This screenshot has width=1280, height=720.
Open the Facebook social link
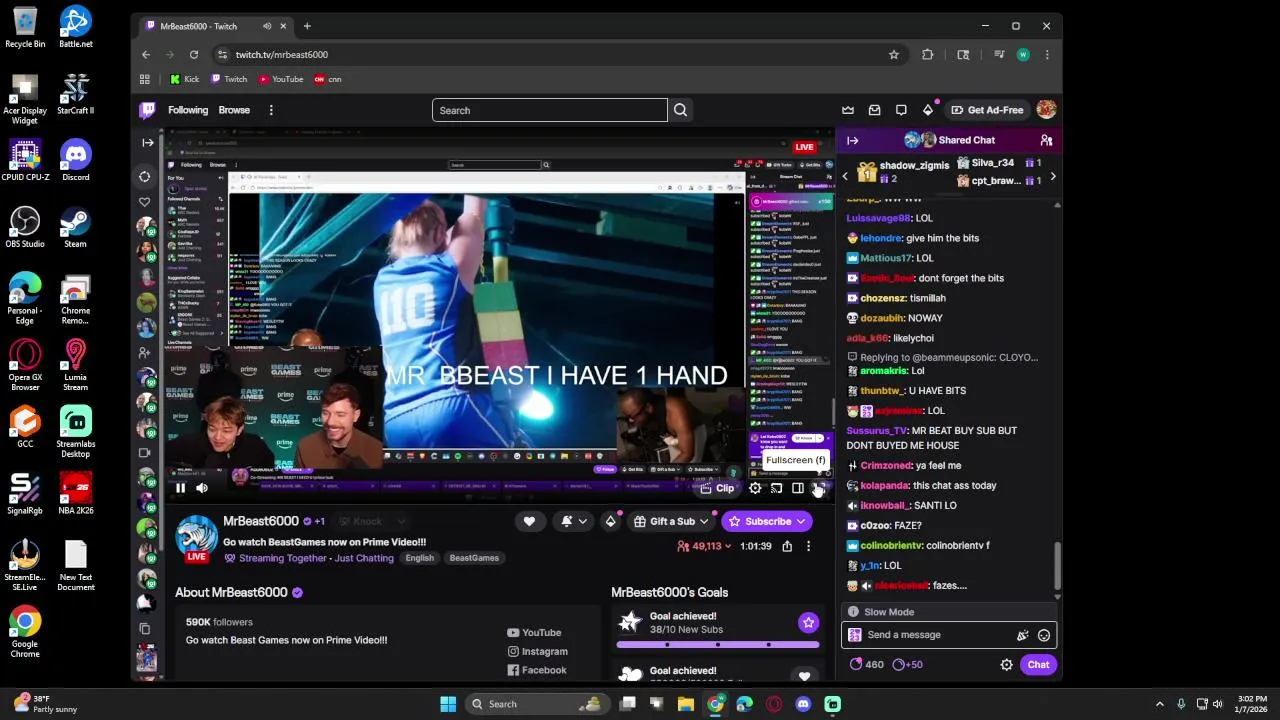click(x=536, y=671)
